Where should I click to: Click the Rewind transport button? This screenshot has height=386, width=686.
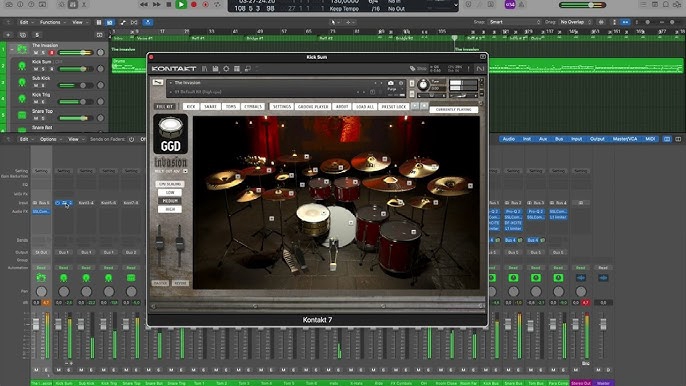click(144, 4)
